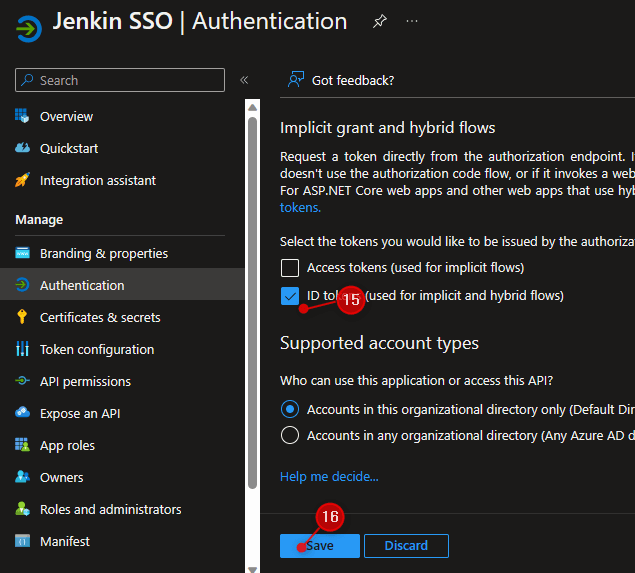
Task: Select Accounts in this organizational directory only
Action: click(290, 409)
